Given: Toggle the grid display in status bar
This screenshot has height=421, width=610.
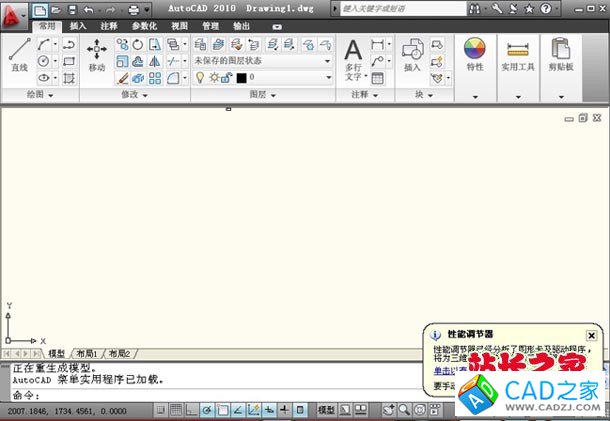Looking at the screenshot, I should click(176, 410).
